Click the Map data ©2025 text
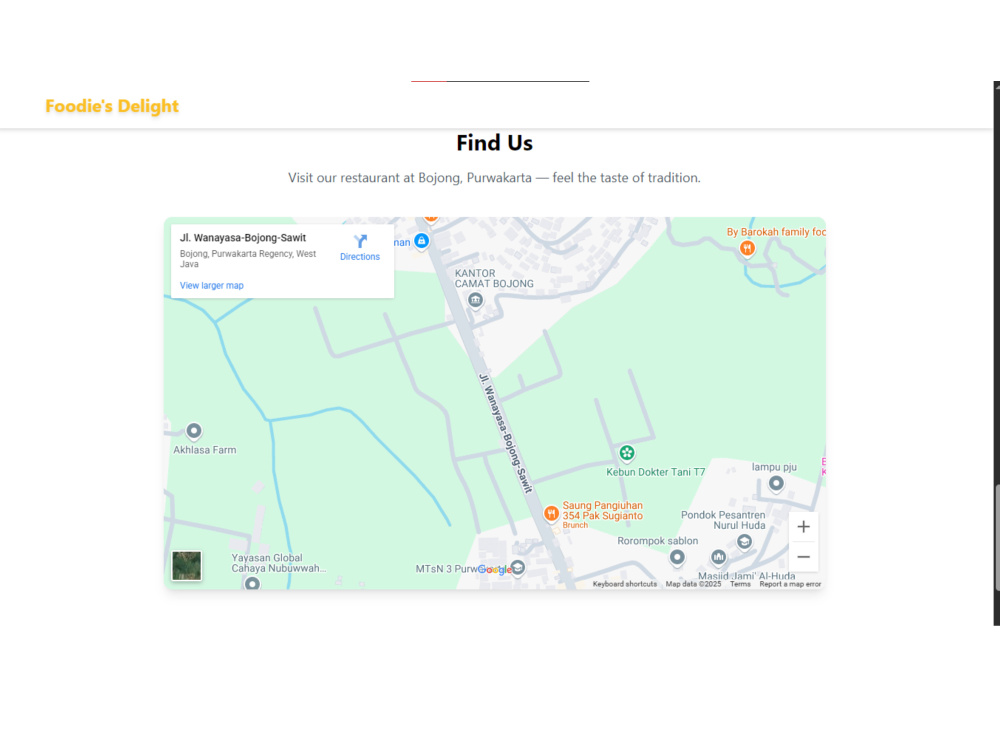The width and height of the screenshot is (1000, 750). pyautogui.click(x=693, y=584)
